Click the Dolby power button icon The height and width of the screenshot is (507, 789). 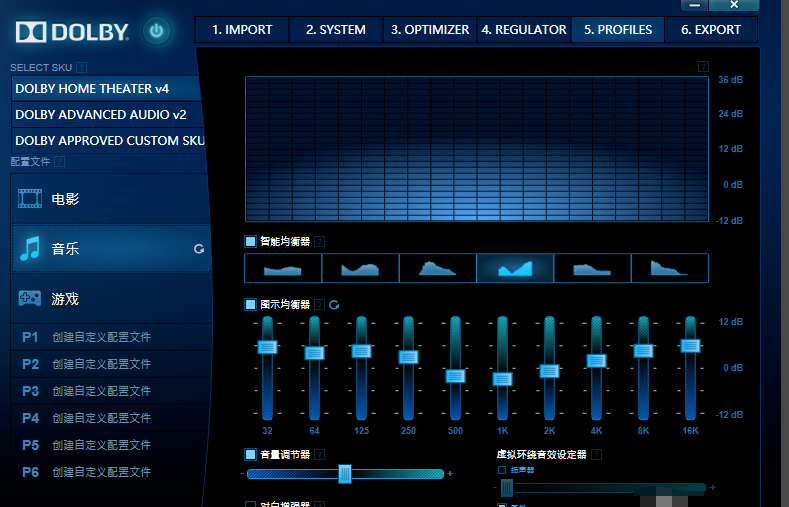156,30
